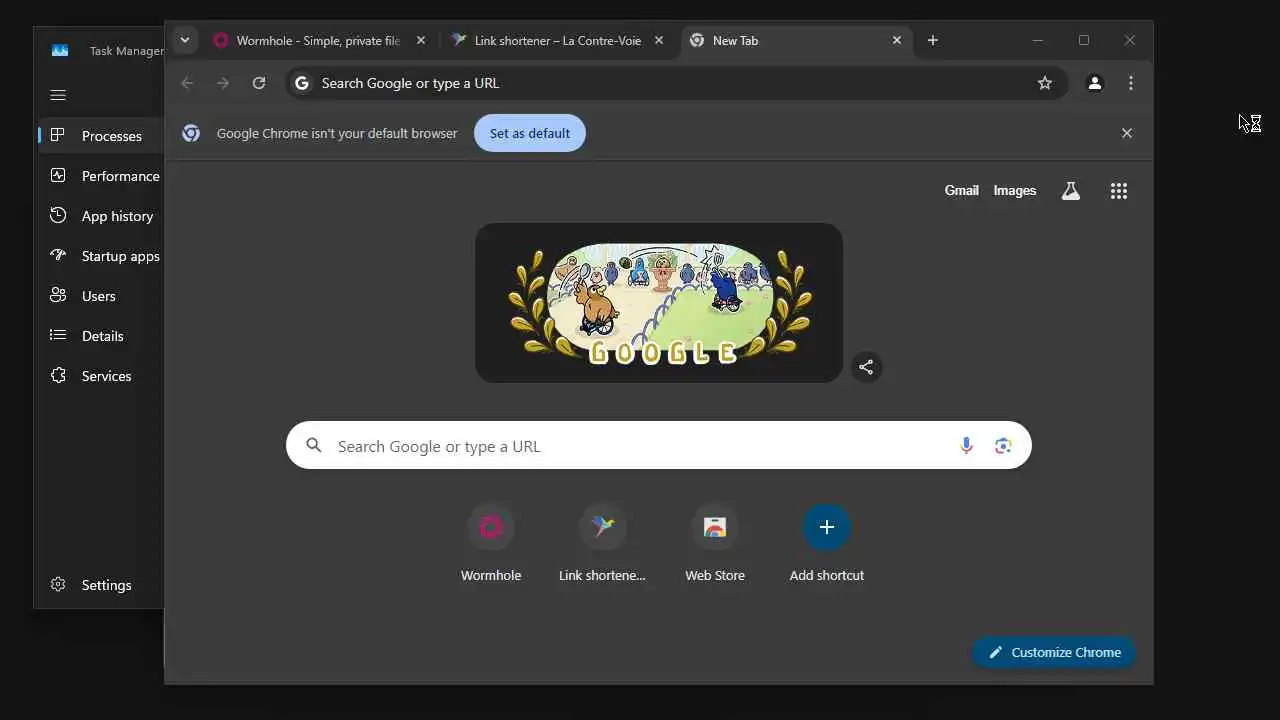This screenshot has width=1280, height=720.
Task: Go back to the previous page
Action: (187, 83)
